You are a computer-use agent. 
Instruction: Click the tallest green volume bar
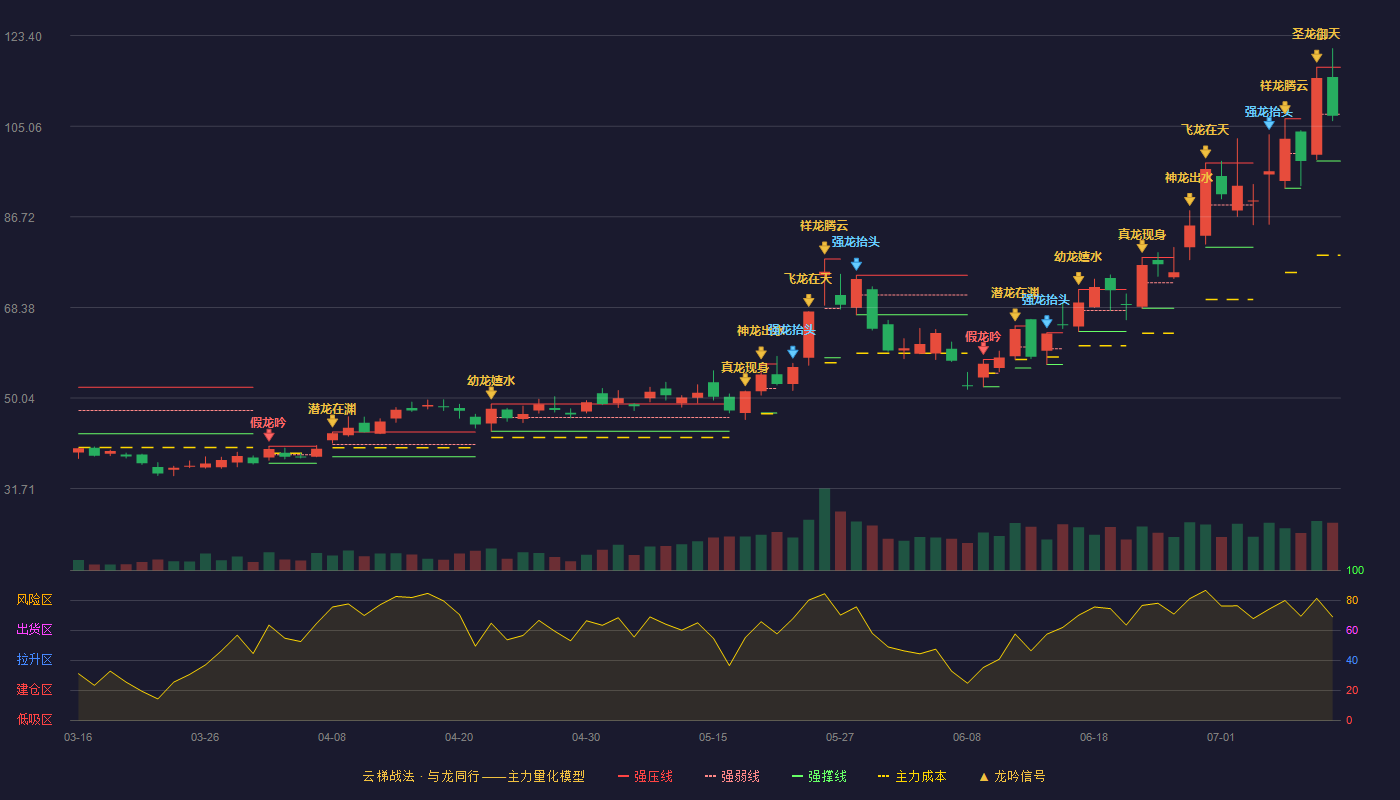tap(824, 529)
